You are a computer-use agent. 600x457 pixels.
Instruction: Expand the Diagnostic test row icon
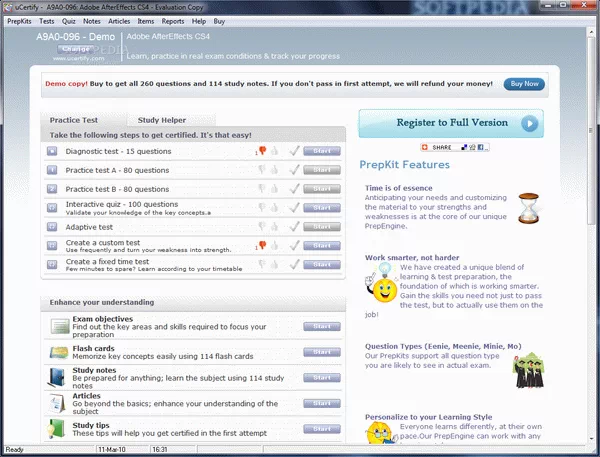[x=52, y=151]
